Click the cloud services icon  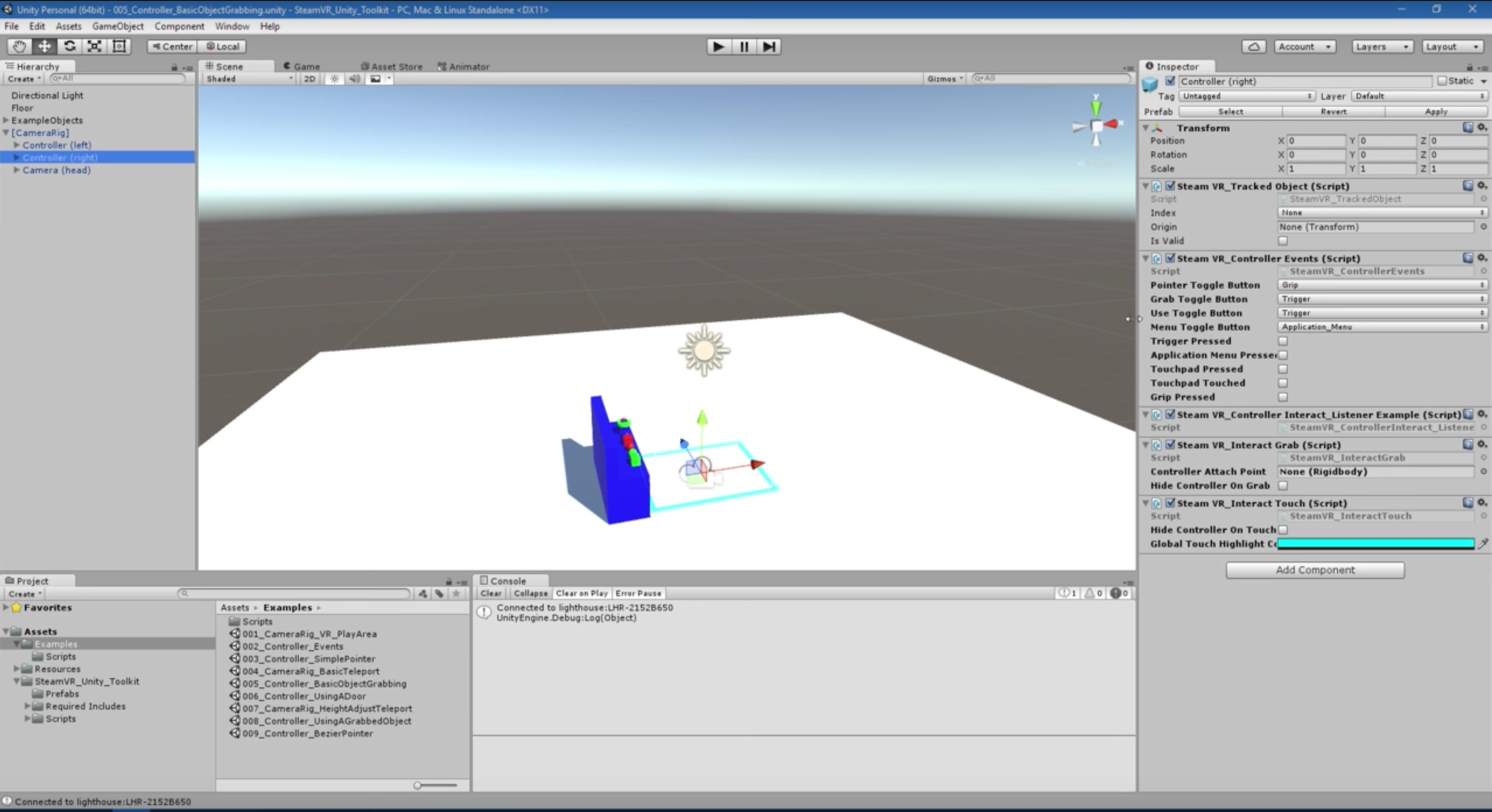click(1253, 46)
